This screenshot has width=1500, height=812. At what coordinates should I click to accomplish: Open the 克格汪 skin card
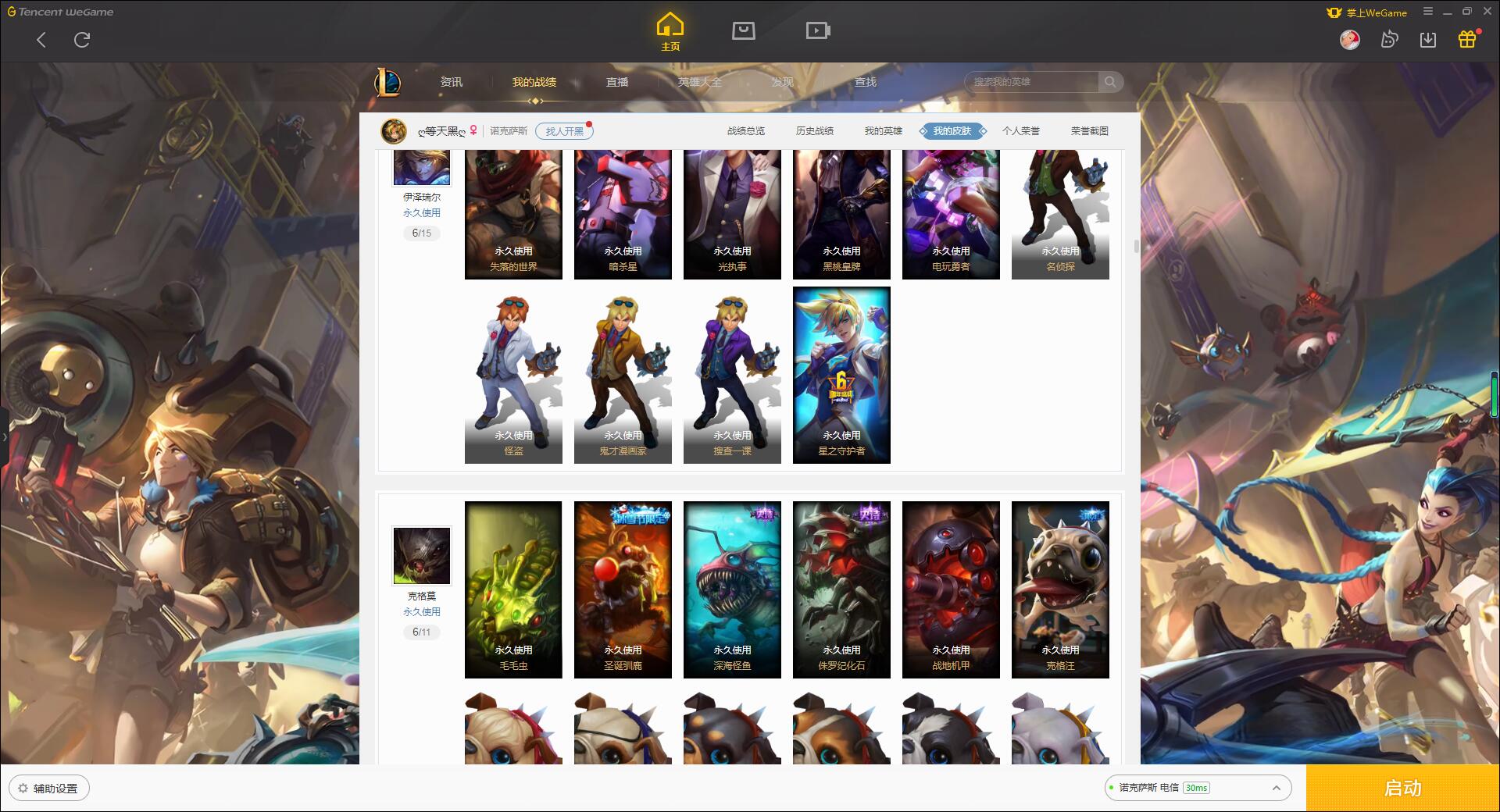tap(1060, 589)
